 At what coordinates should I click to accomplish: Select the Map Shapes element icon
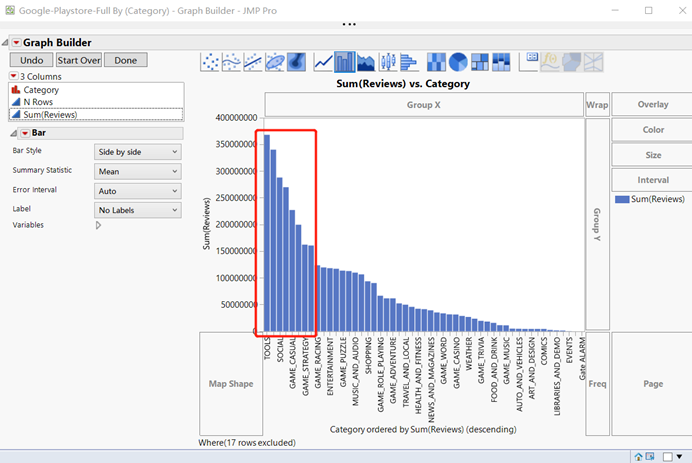[572, 62]
